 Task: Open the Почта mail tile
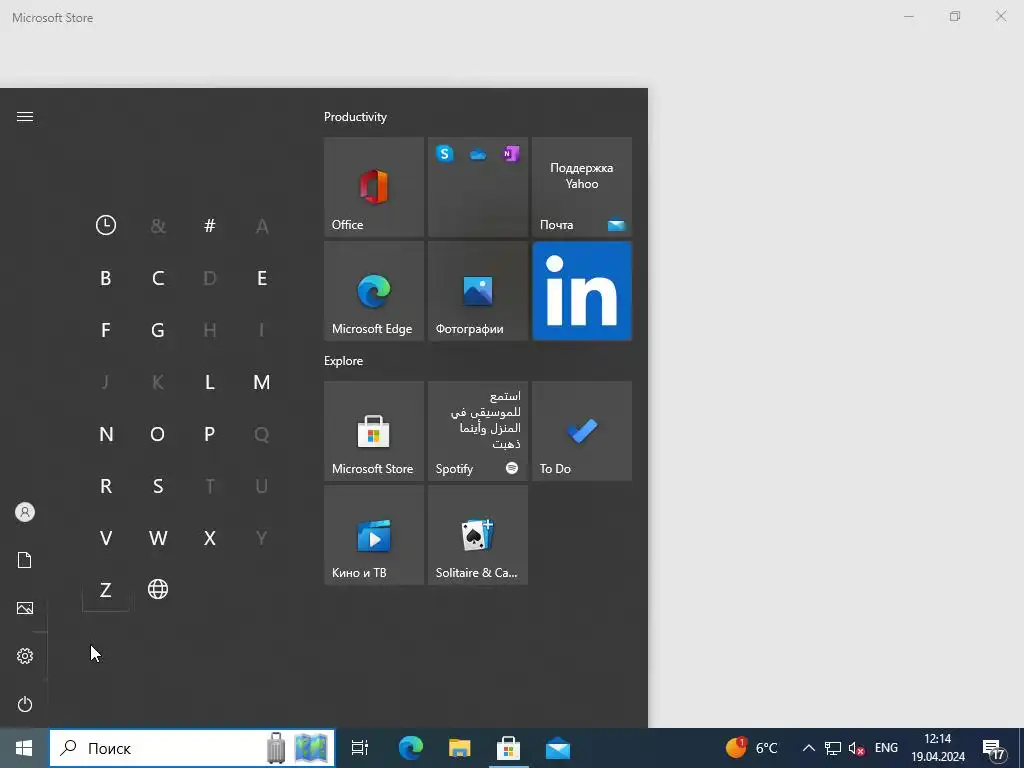[x=582, y=187]
